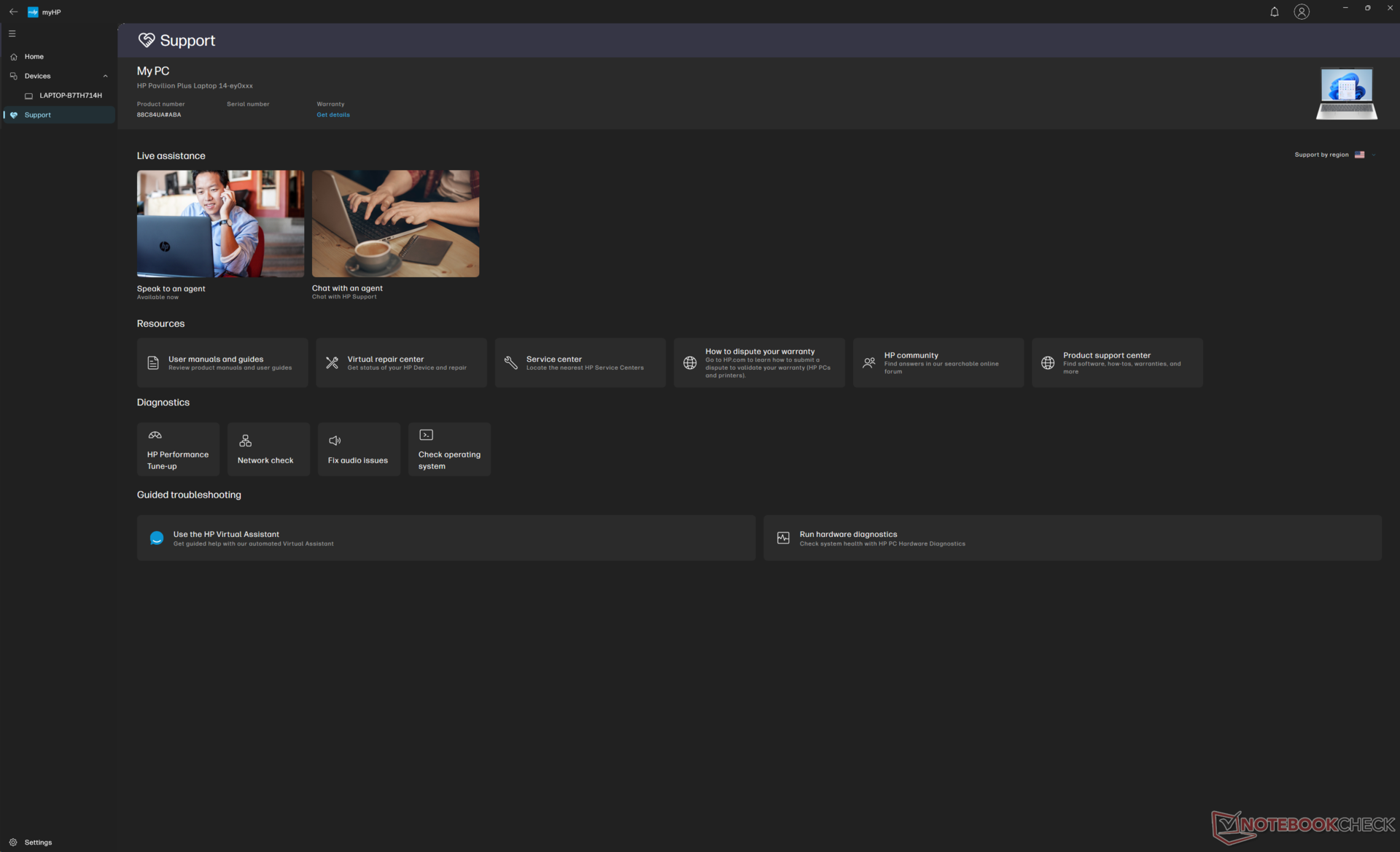Click the Chat with an agent photo
The image size is (1400, 852).
pyautogui.click(x=395, y=224)
